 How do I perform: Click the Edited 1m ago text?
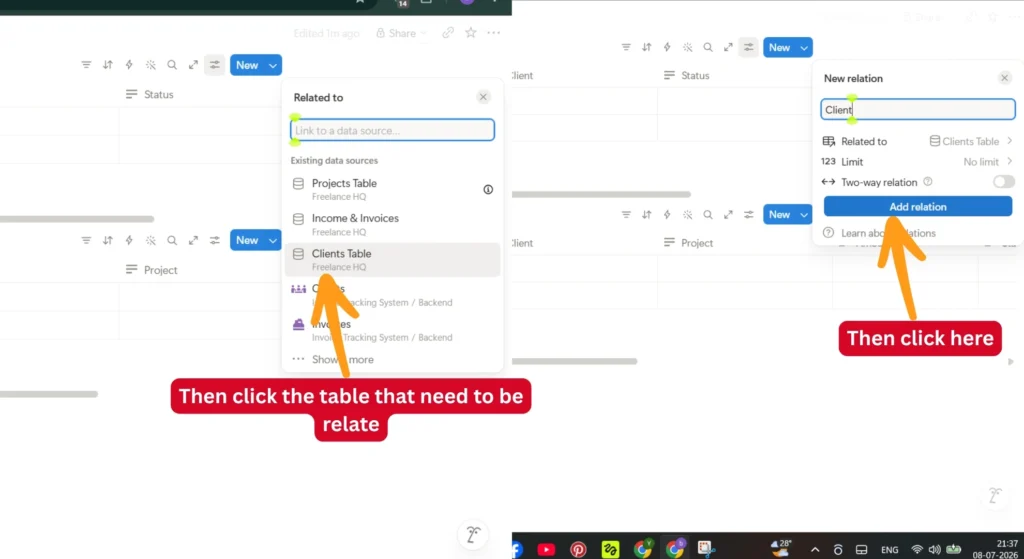(326, 33)
